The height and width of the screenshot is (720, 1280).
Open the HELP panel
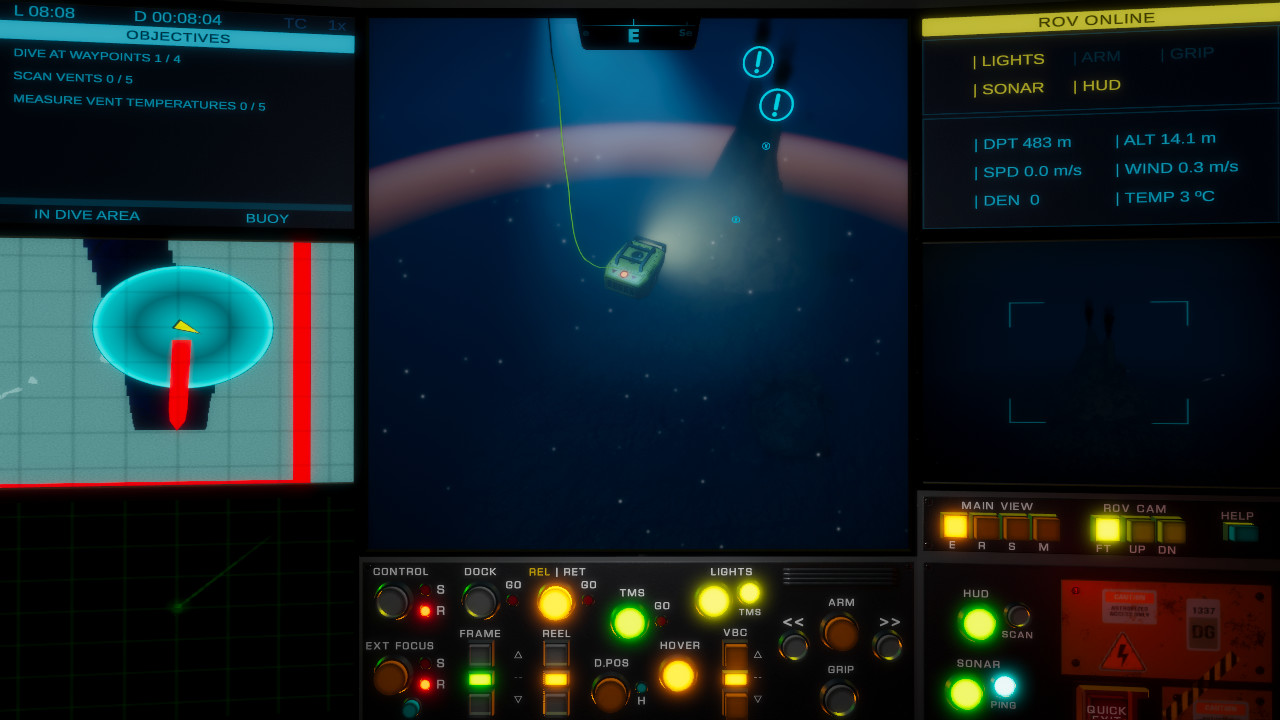click(1241, 531)
